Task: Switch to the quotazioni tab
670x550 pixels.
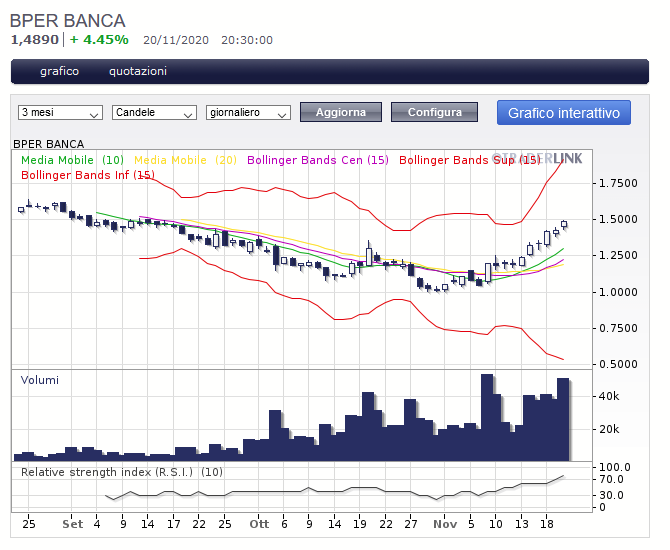Action: click(138, 71)
